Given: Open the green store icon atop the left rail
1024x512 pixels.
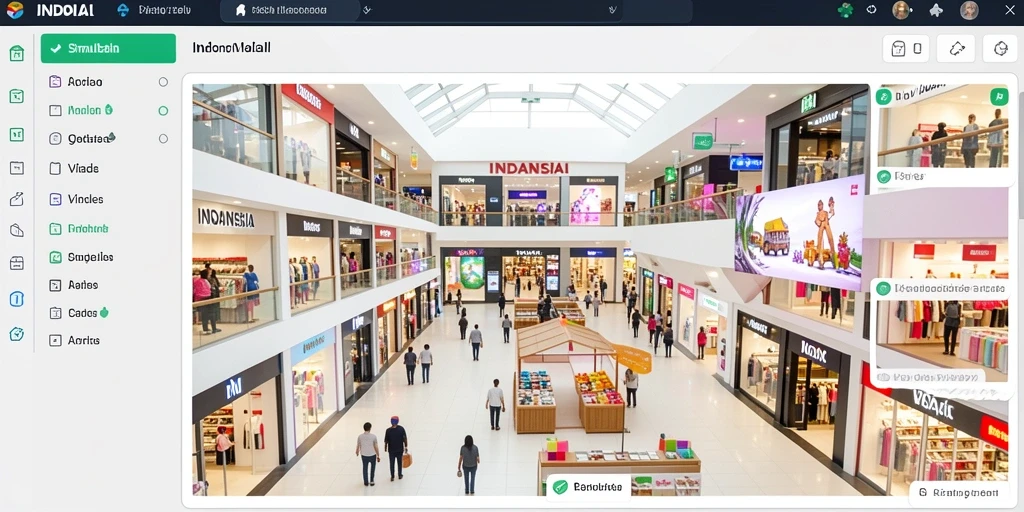Looking at the screenshot, I should tap(17, 54).
